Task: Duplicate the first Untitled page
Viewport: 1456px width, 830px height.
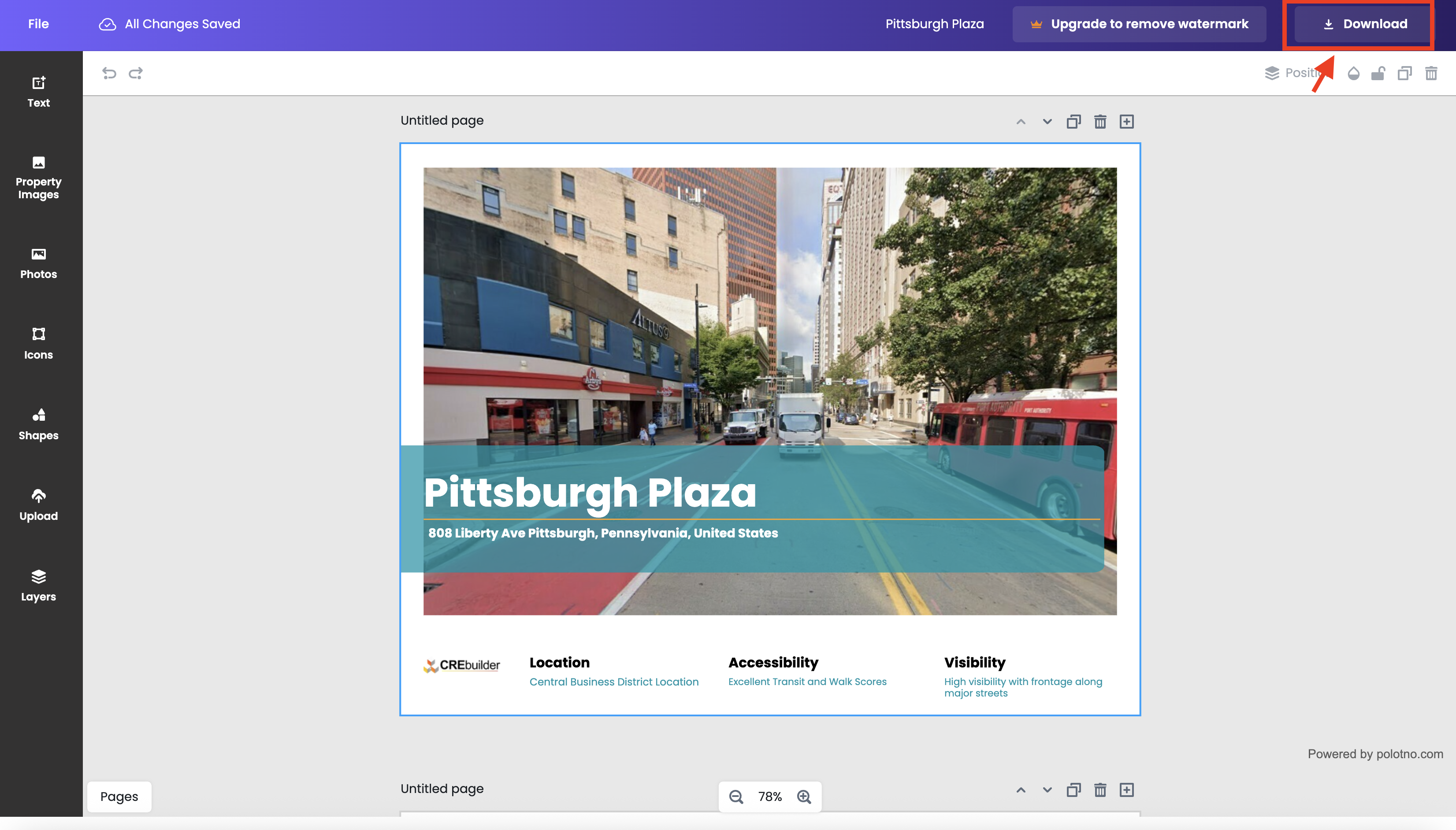Action: point(1073,122)
